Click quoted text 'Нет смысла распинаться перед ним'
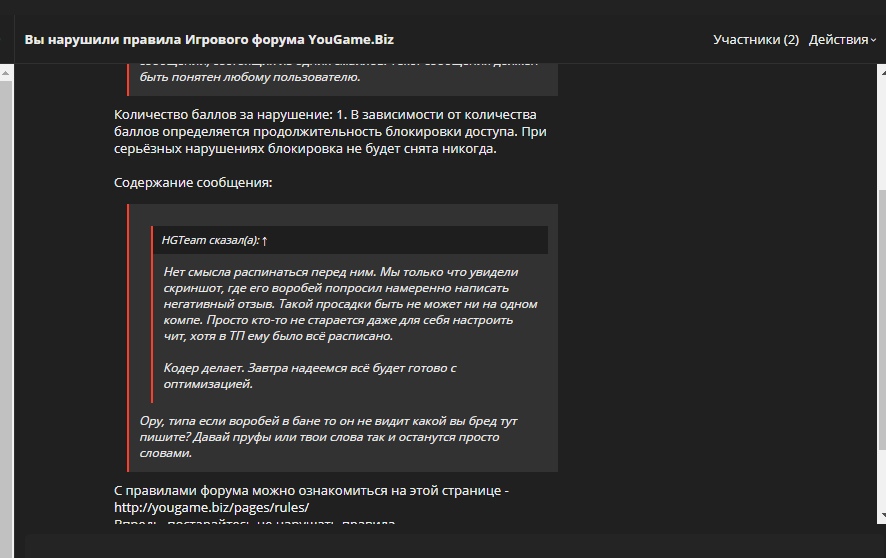This screenshot has width=886, height=558. pos(350,304)
